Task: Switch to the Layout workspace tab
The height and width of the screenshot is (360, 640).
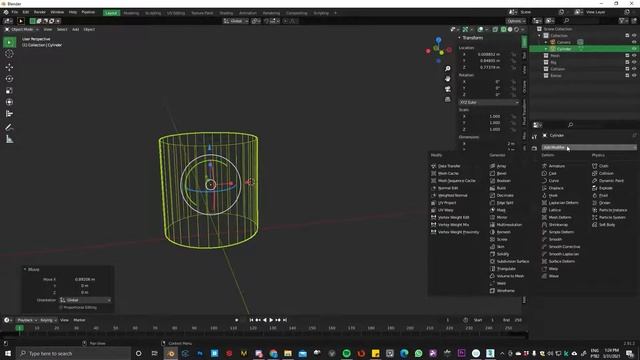Action: (x=111, y=13)
